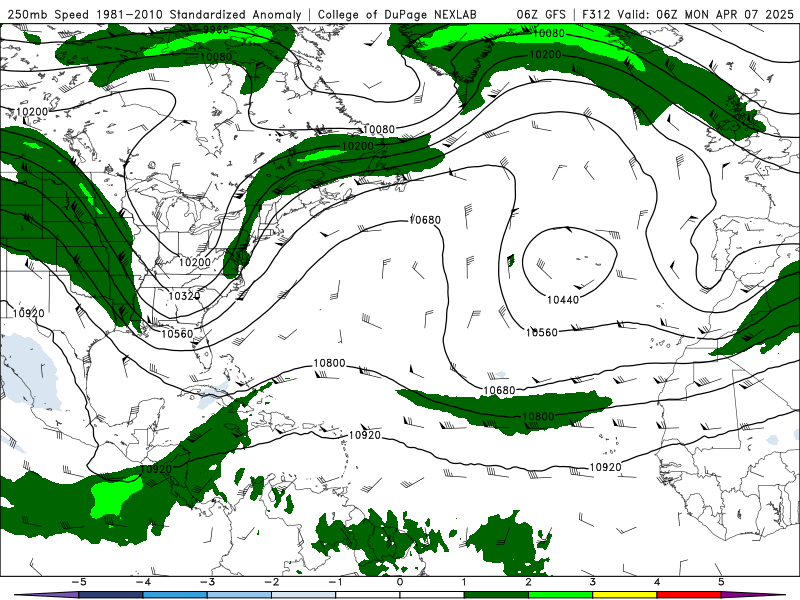Click the '2' colorbar tick label
This screenshot has height=600, width=800.
point(529,582)
